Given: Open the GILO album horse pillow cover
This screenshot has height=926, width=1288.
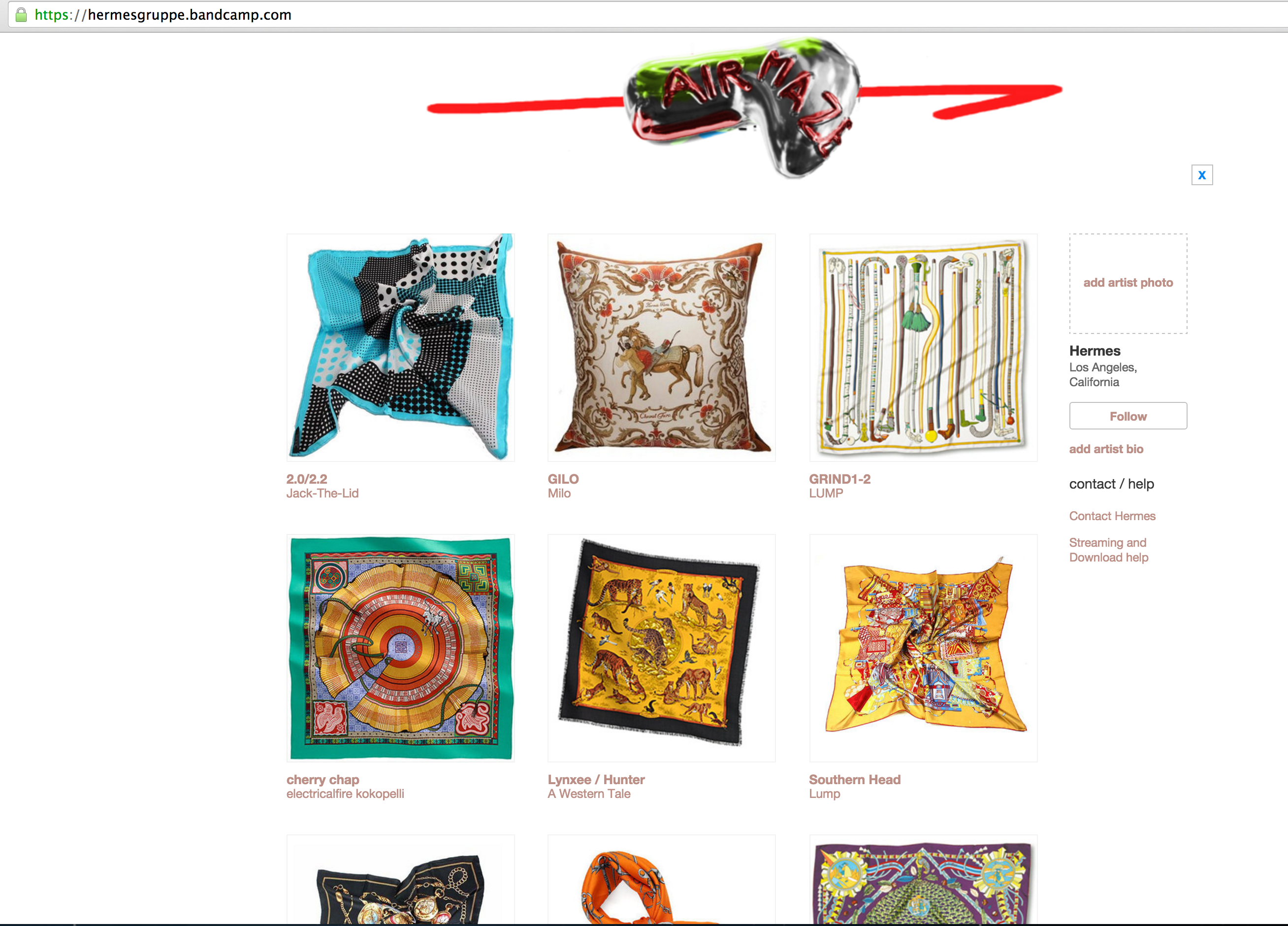Looking at the screenshot, I should tap(662, 347).
